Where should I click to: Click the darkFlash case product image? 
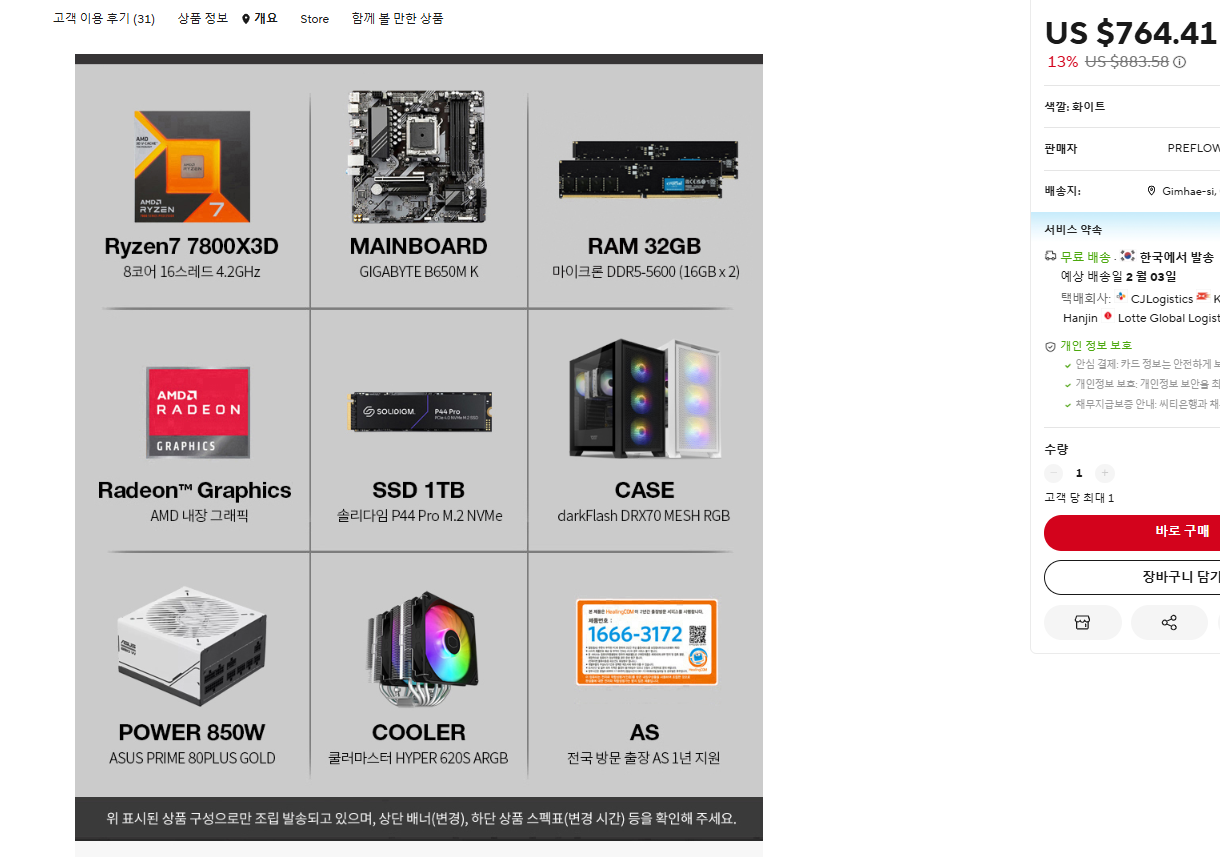coord(645,397)
